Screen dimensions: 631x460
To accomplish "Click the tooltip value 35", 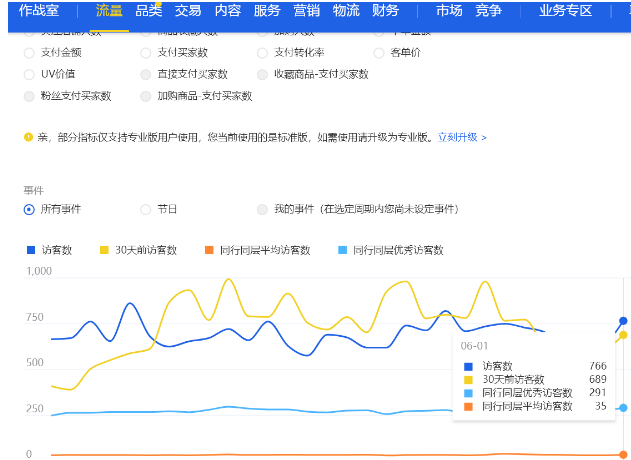I will pyautogui.click(x=601, y=406).
